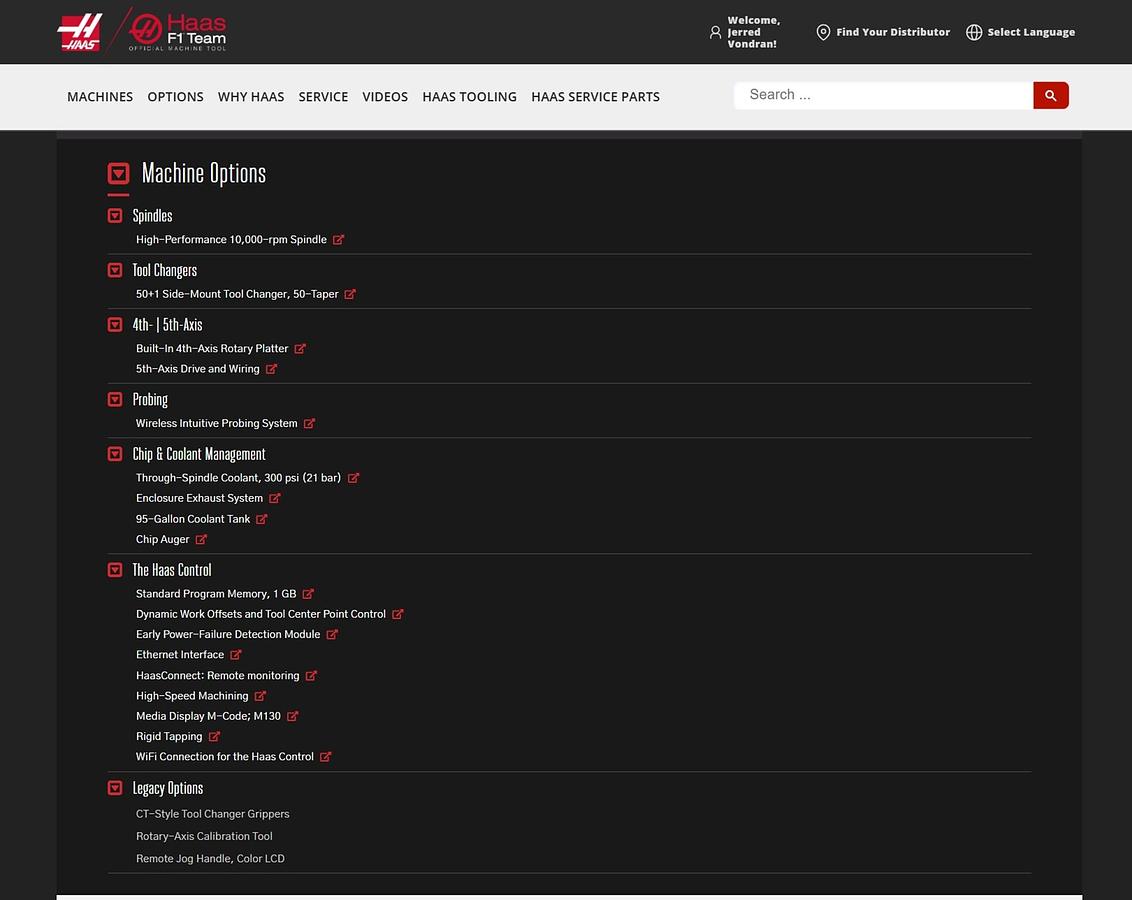
Task: Collapse the Spindles section
Action: 115,216
